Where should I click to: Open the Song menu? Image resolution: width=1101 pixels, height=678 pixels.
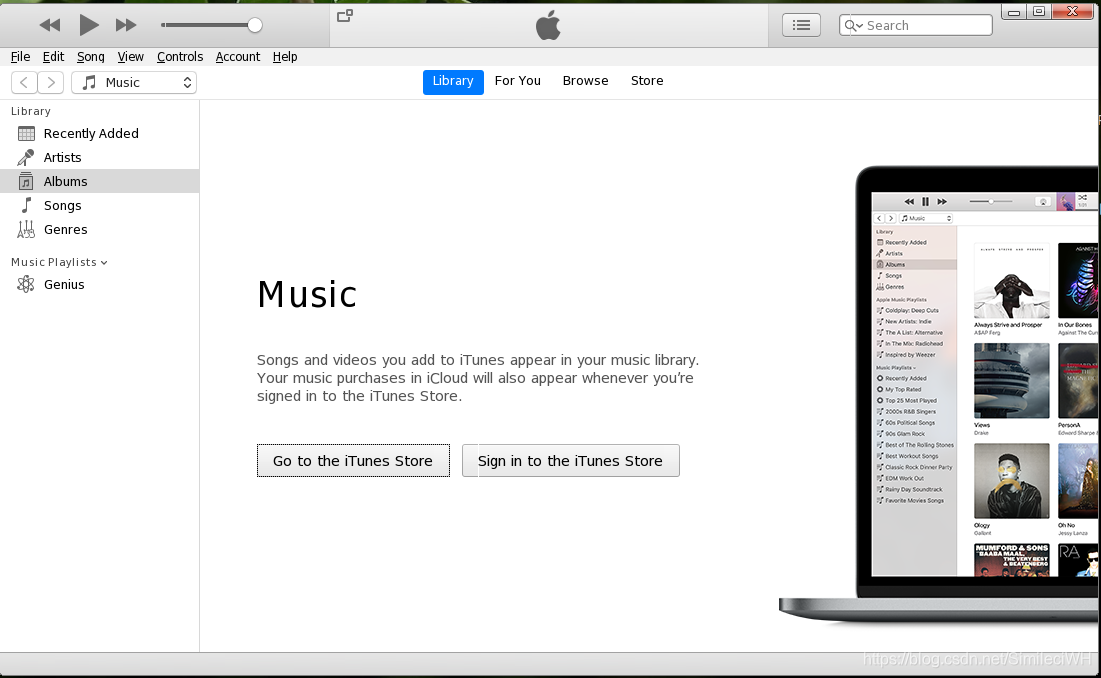91,57
